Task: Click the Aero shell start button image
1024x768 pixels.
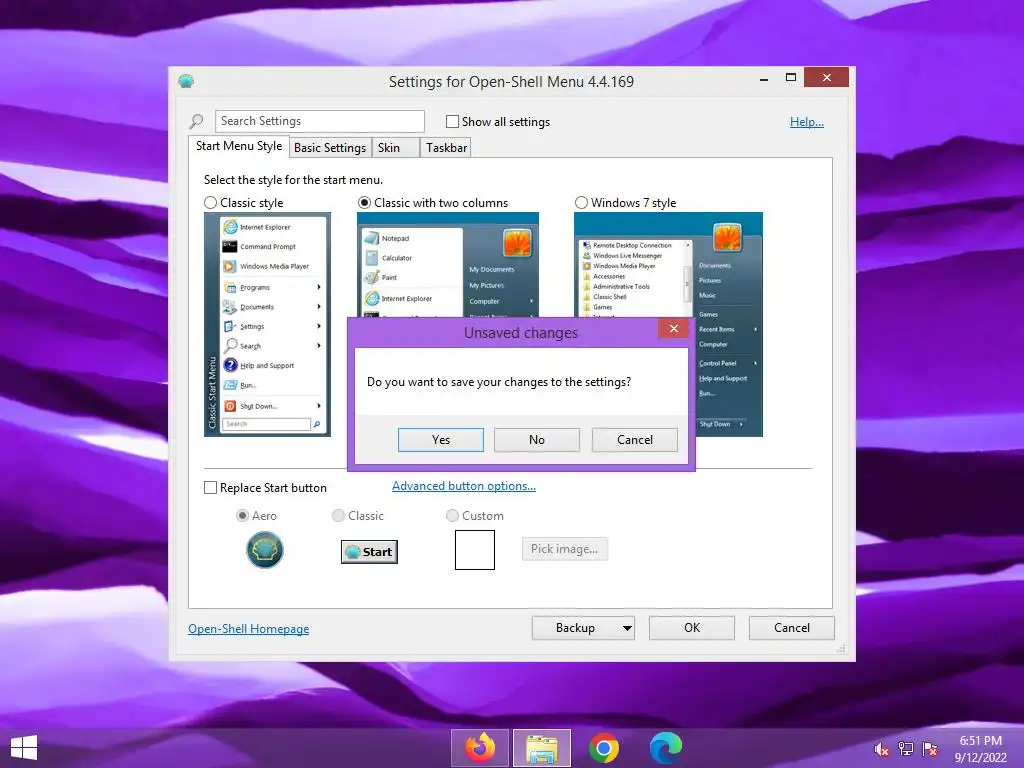Action: click(264, 550)
